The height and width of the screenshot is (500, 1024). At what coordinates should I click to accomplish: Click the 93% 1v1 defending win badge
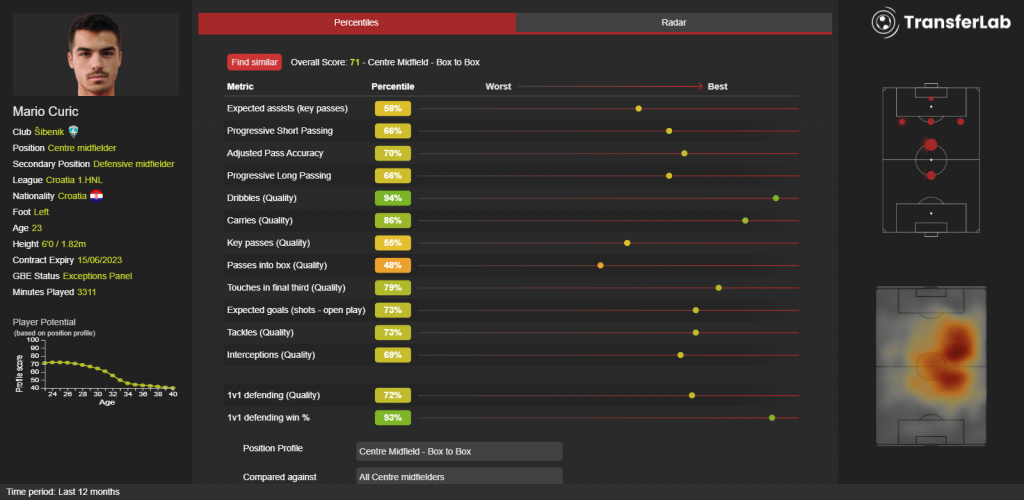[392, 417]
